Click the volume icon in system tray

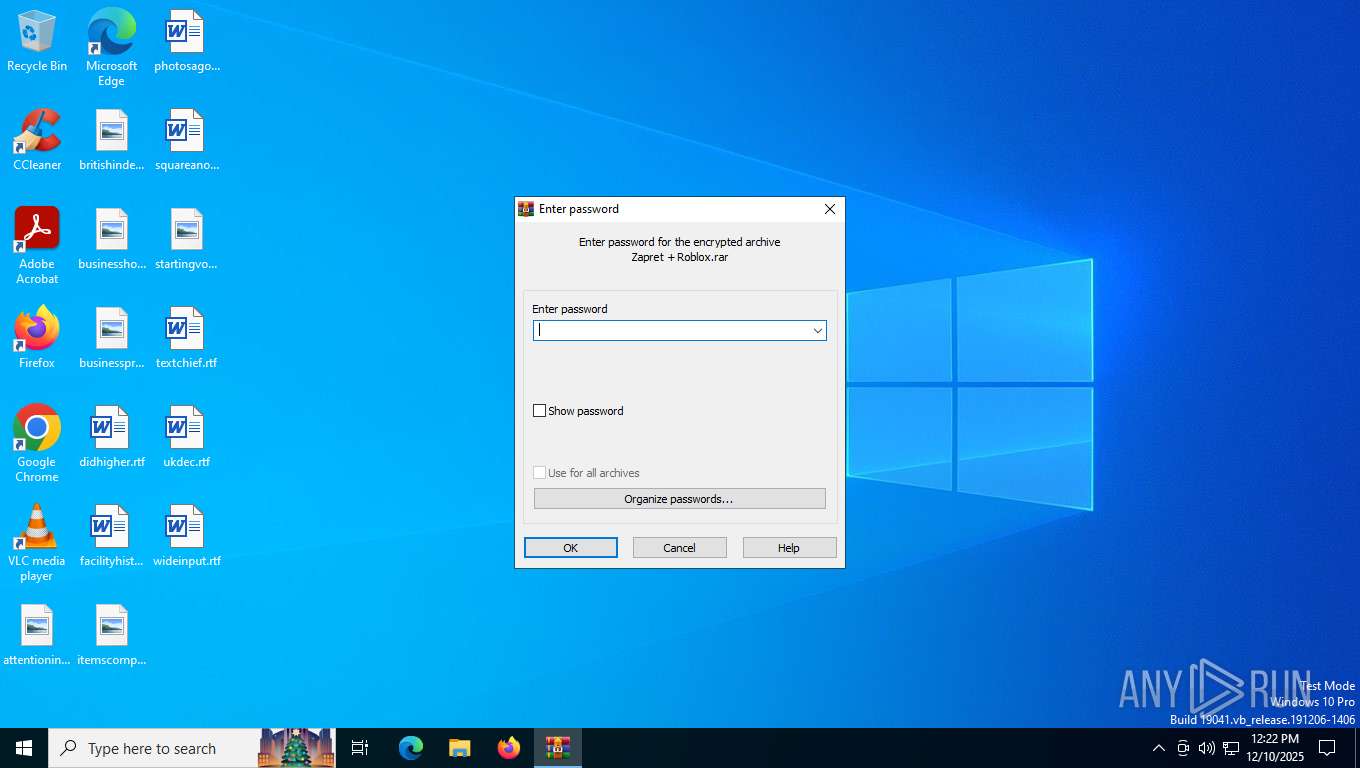tap(1206, 748)
